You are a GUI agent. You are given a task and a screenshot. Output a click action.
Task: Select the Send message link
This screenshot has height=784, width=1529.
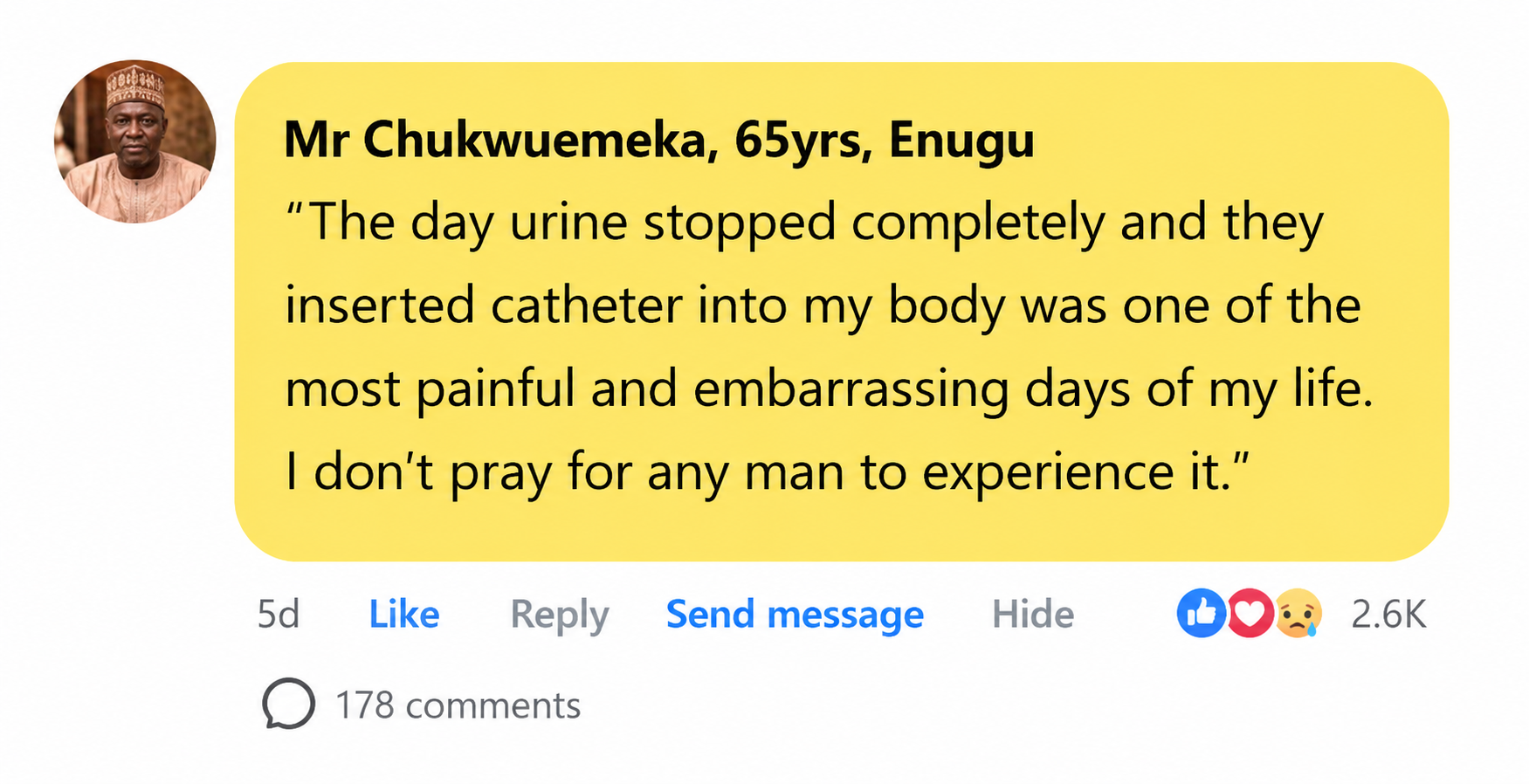pos(795,616)
